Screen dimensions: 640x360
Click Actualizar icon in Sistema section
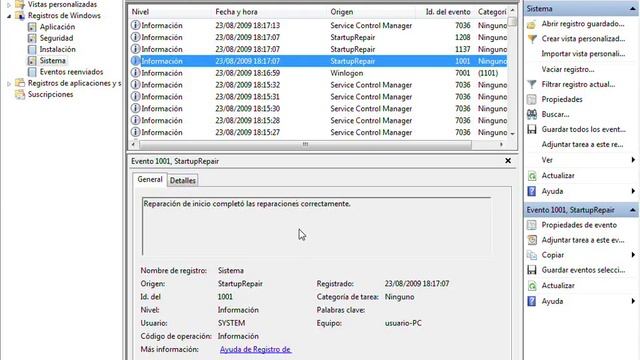pyautogui.click(x=532, y=176)
